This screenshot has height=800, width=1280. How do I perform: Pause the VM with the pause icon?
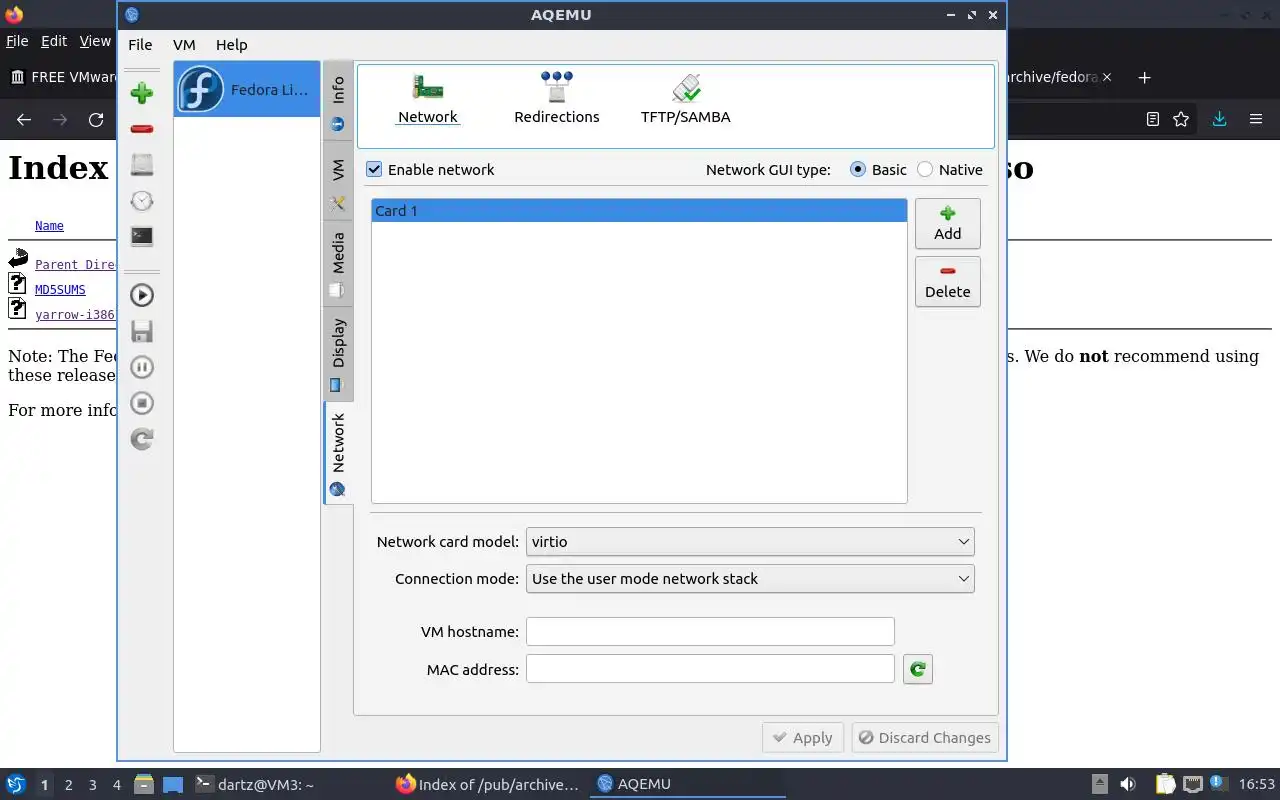coord(142,367)
